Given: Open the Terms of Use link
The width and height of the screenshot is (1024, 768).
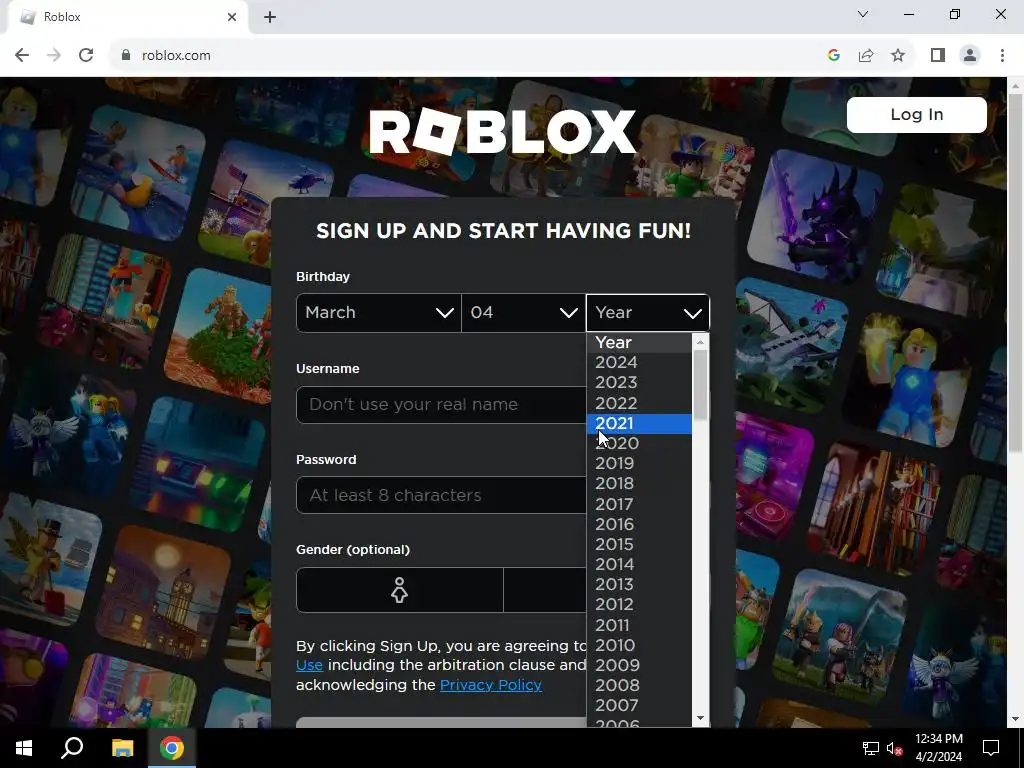Looking at the screenshot, I should (309, 665).
